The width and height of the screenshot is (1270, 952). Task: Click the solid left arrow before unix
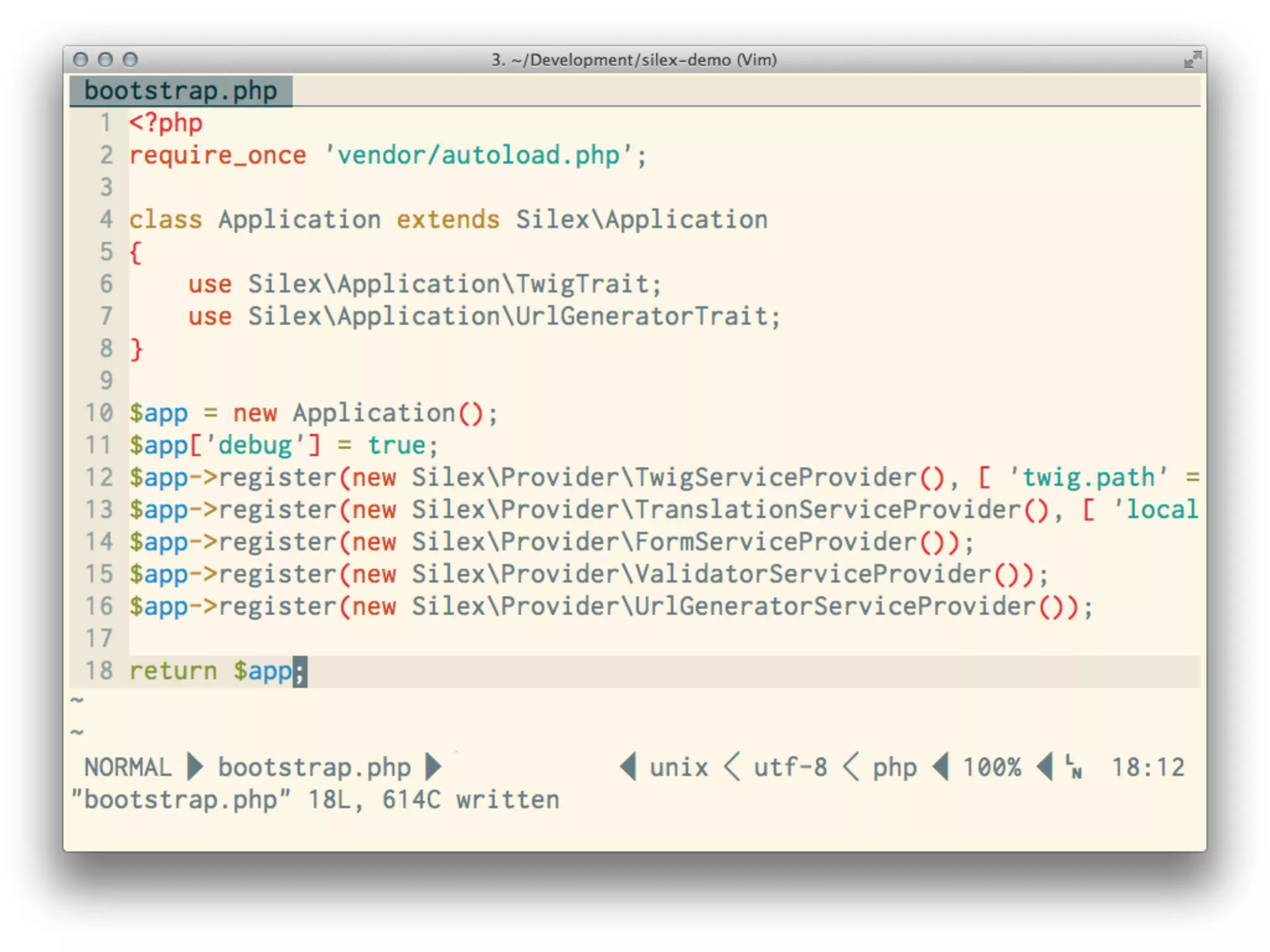(628, 767)
